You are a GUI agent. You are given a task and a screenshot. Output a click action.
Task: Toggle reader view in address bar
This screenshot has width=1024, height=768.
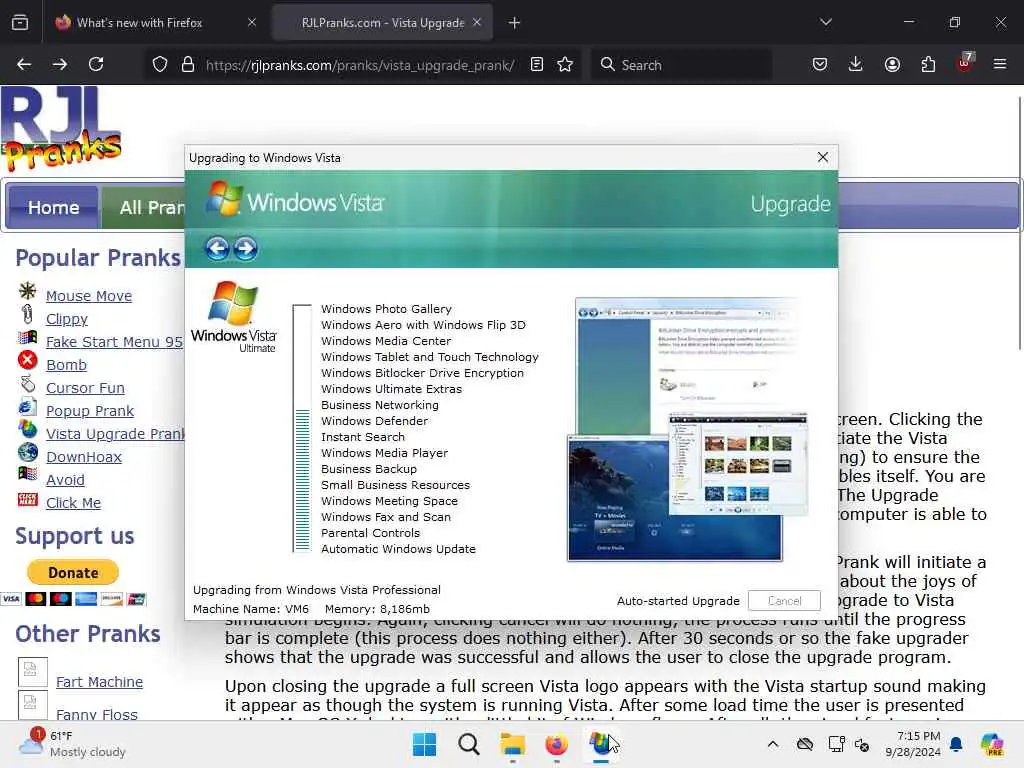(537, 64)
